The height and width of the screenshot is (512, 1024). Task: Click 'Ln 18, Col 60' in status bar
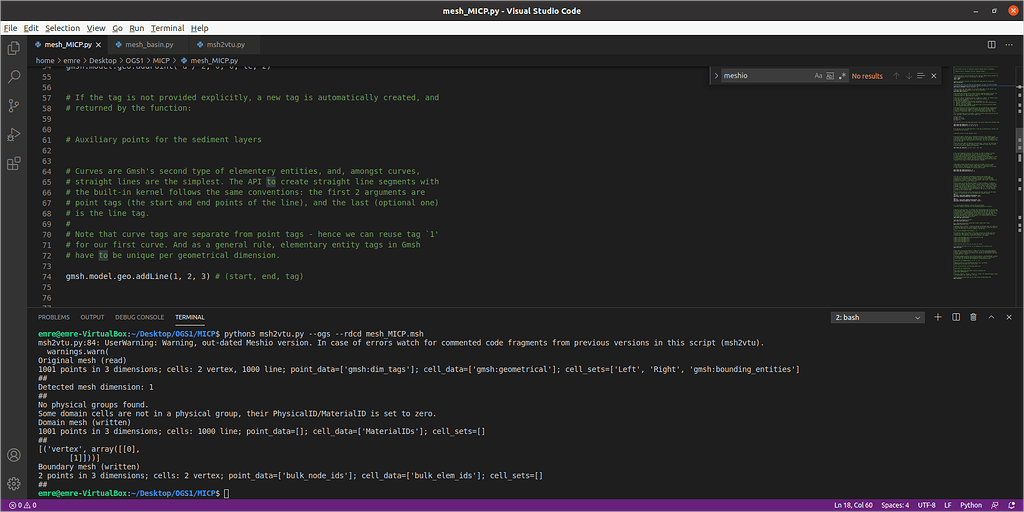tap(855, 505)
